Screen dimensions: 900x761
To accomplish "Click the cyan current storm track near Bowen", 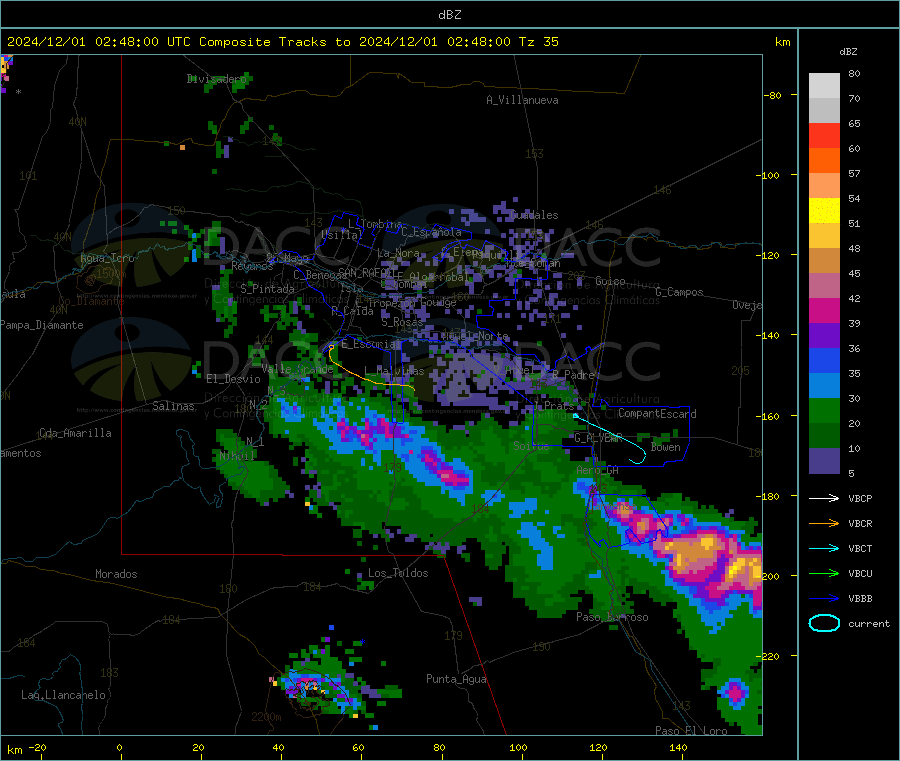I will click(613, 436).
